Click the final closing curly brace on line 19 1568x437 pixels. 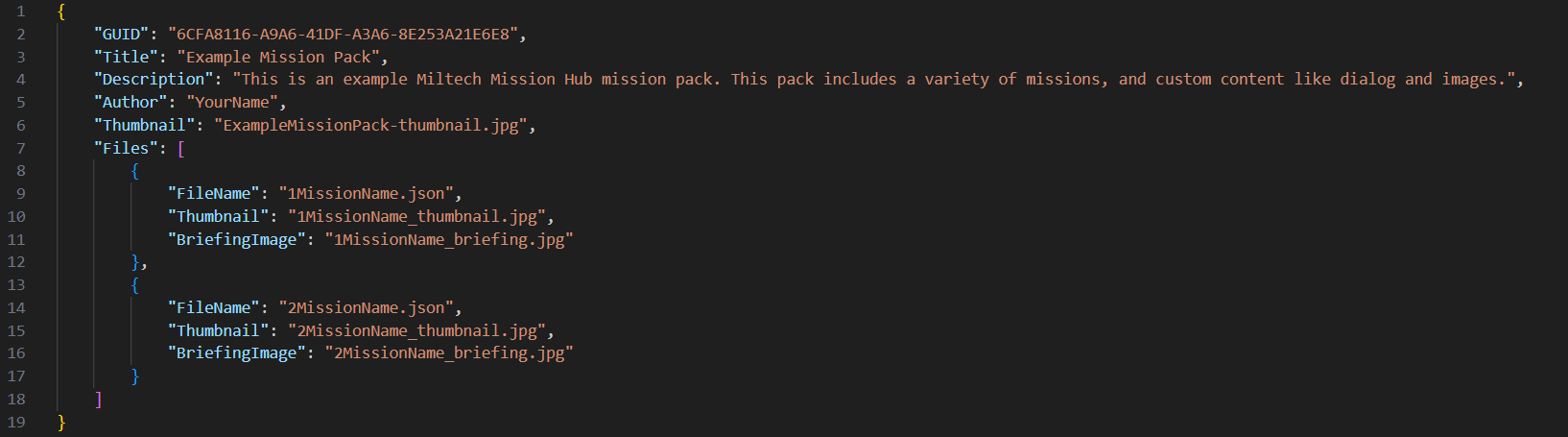[x=61, y=422]
